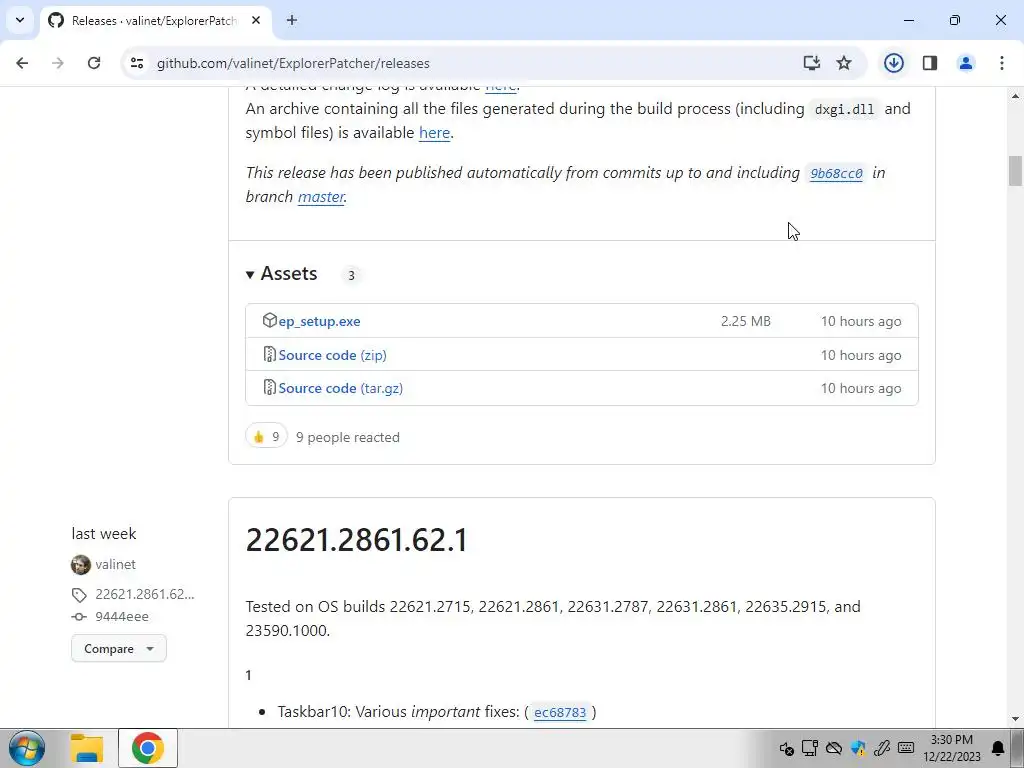Click the commit icon beside 9444eee
The height and width of the screenshot is (768, 1024).
(x=79, y=616)
